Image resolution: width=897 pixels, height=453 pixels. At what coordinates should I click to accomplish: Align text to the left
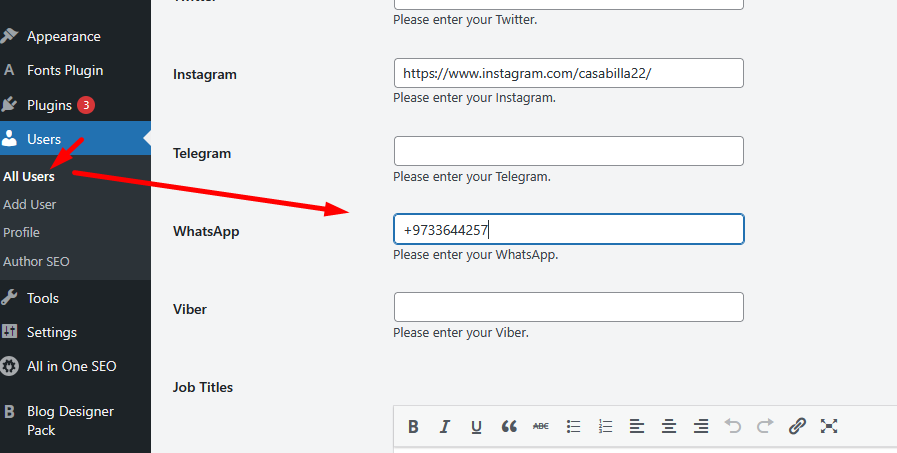coord(637,426)
